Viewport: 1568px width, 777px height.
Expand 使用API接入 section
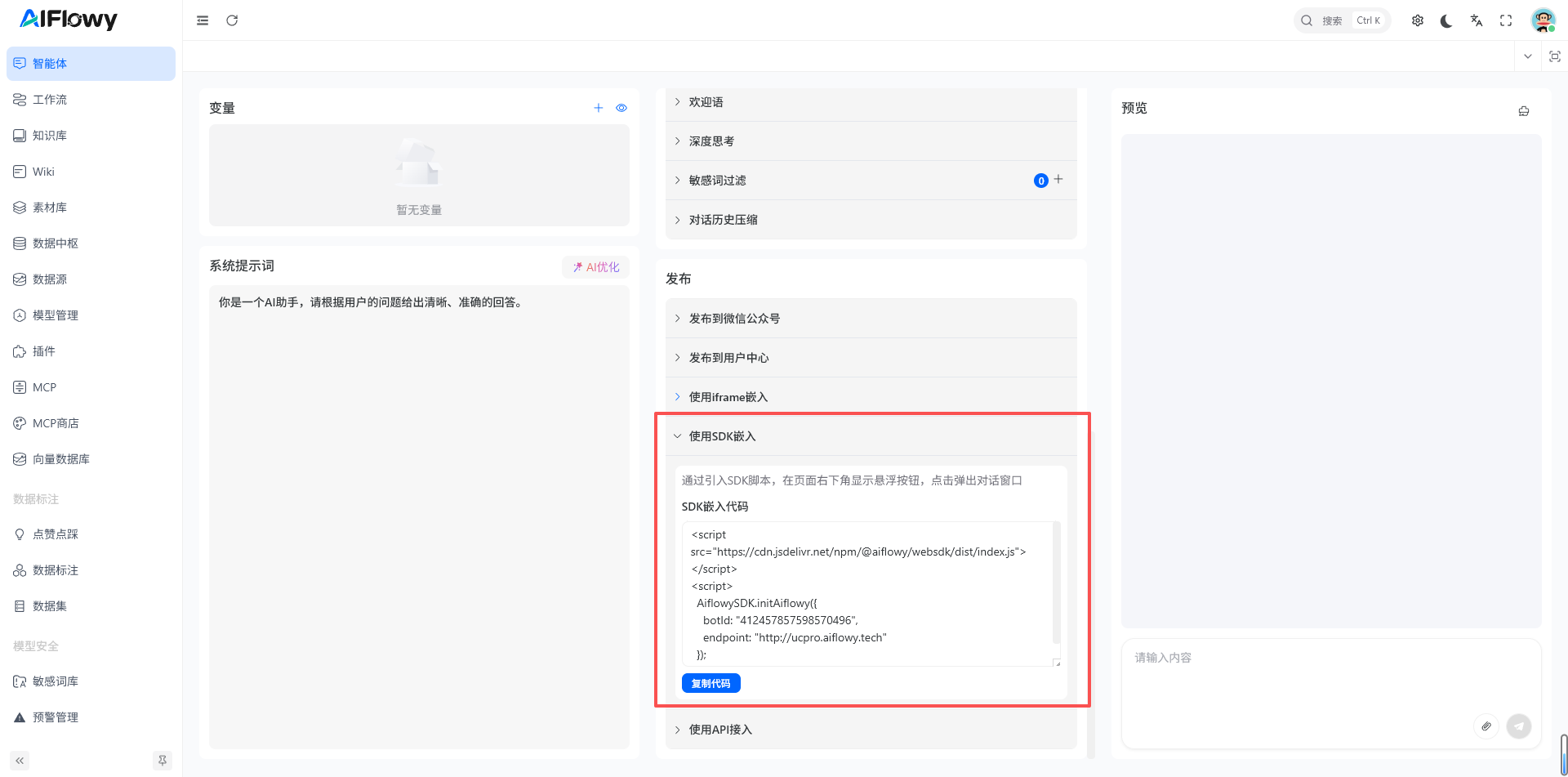(871, 730)
